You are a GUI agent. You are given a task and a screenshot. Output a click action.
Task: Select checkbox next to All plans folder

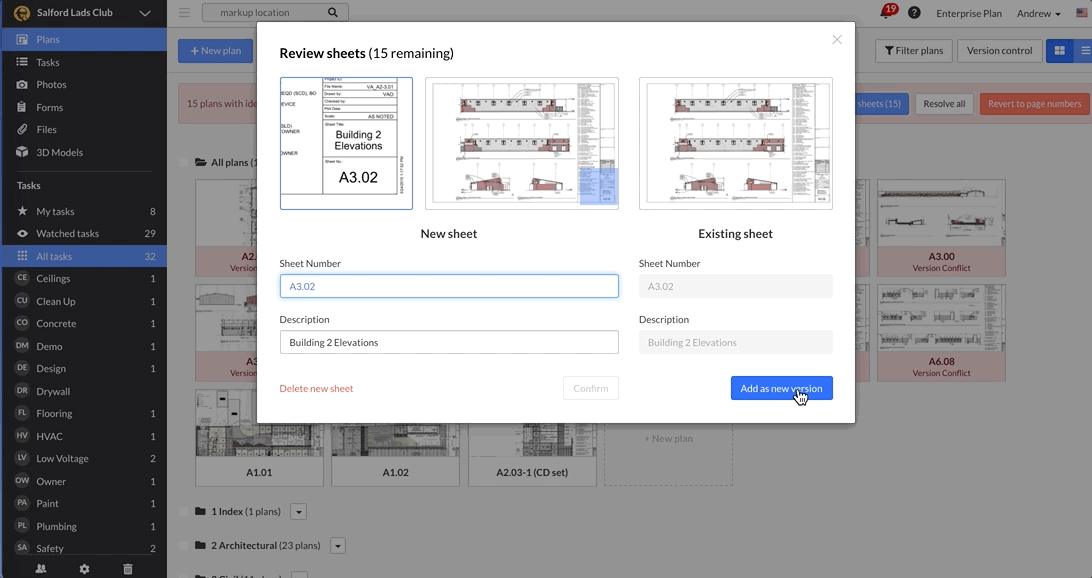coord(184,162)
